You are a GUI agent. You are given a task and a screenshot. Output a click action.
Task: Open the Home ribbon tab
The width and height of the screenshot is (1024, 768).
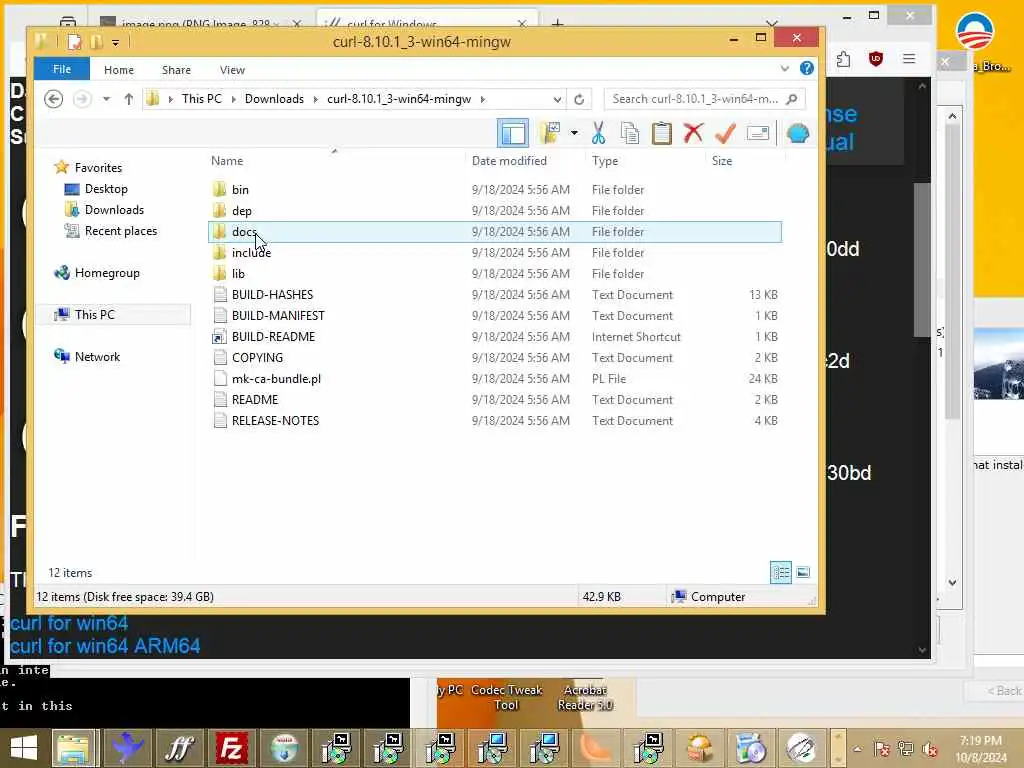(x=119, y=70)
